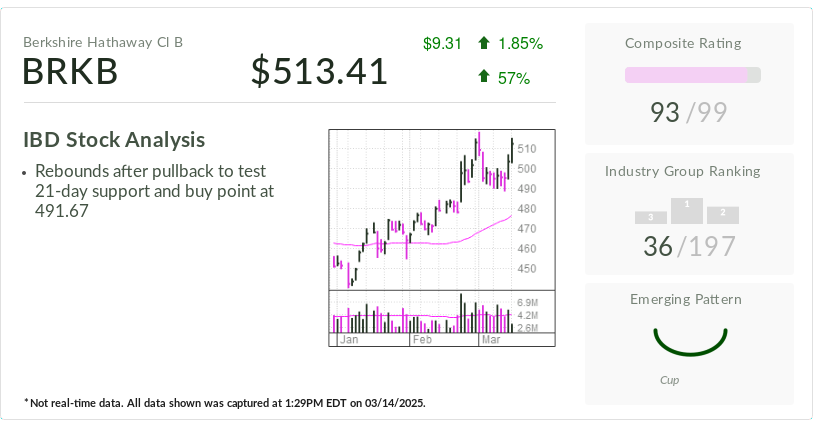Select the Composite Rating 93/99 score

(x=688, y=112)
